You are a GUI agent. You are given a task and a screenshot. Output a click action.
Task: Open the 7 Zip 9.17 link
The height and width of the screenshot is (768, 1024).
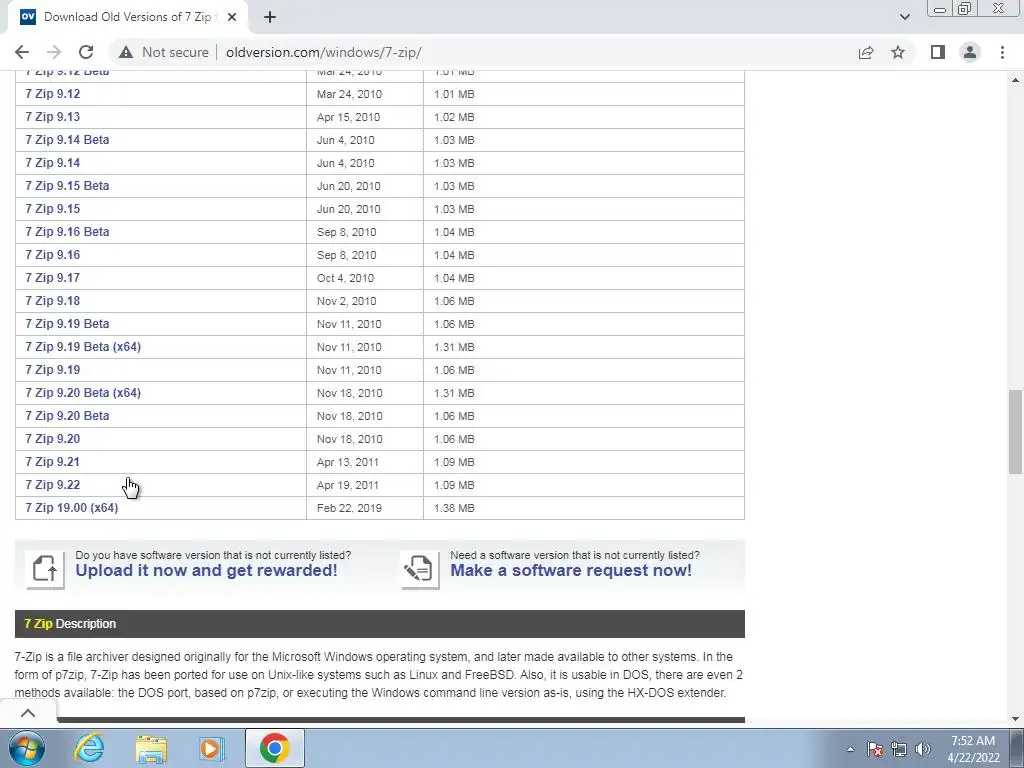tap(53, 278)
